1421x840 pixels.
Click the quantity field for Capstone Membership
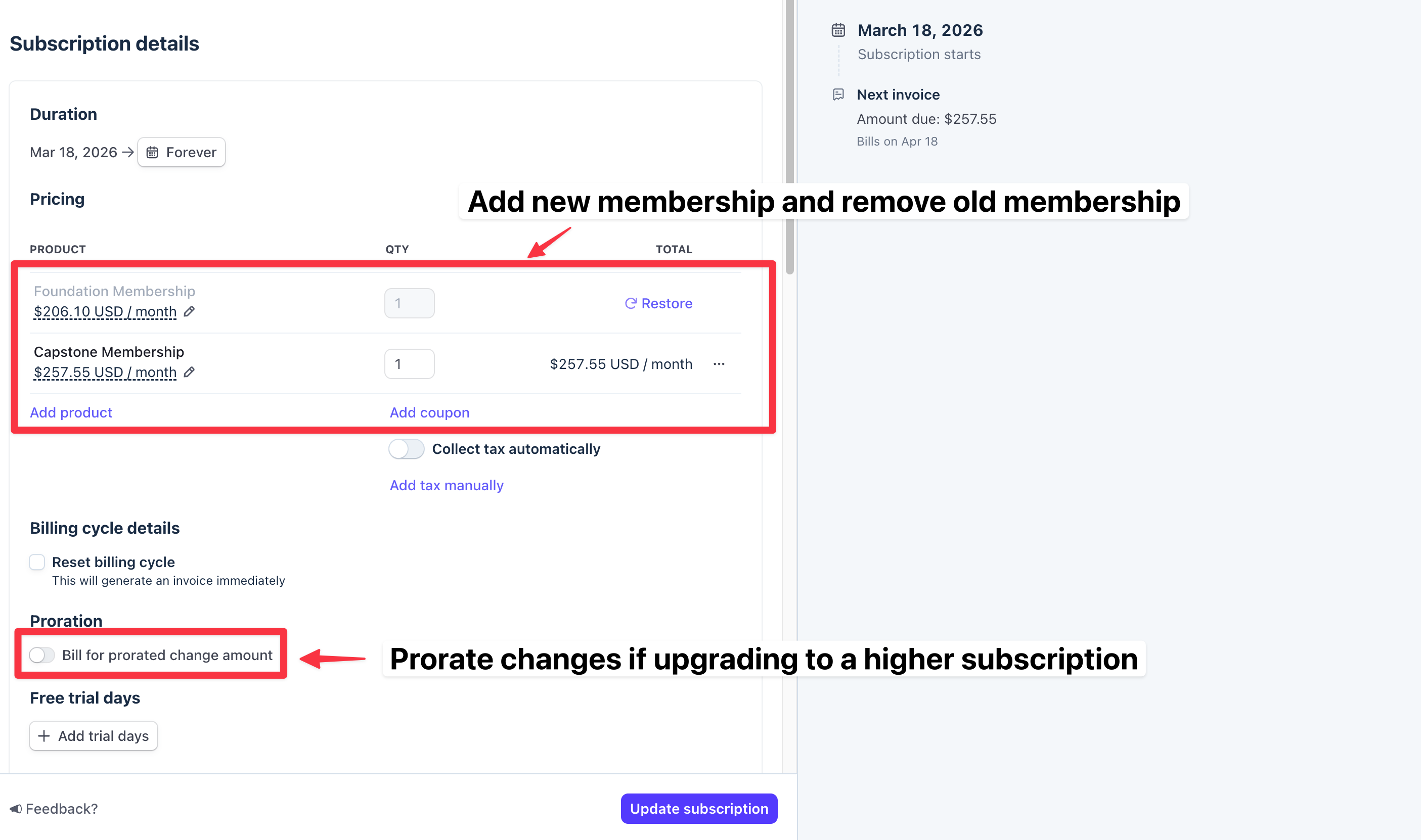[409, 363]
